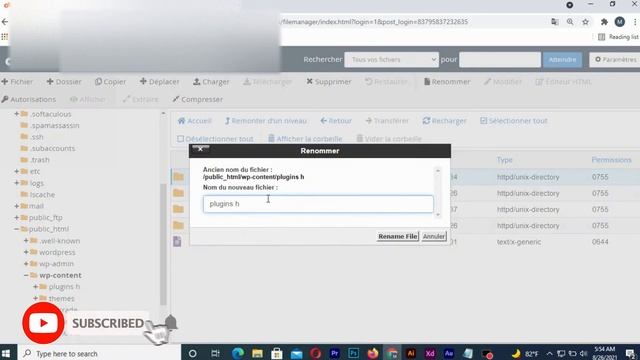
Task: Click Remonter d'un niveau
Action: 266,121
